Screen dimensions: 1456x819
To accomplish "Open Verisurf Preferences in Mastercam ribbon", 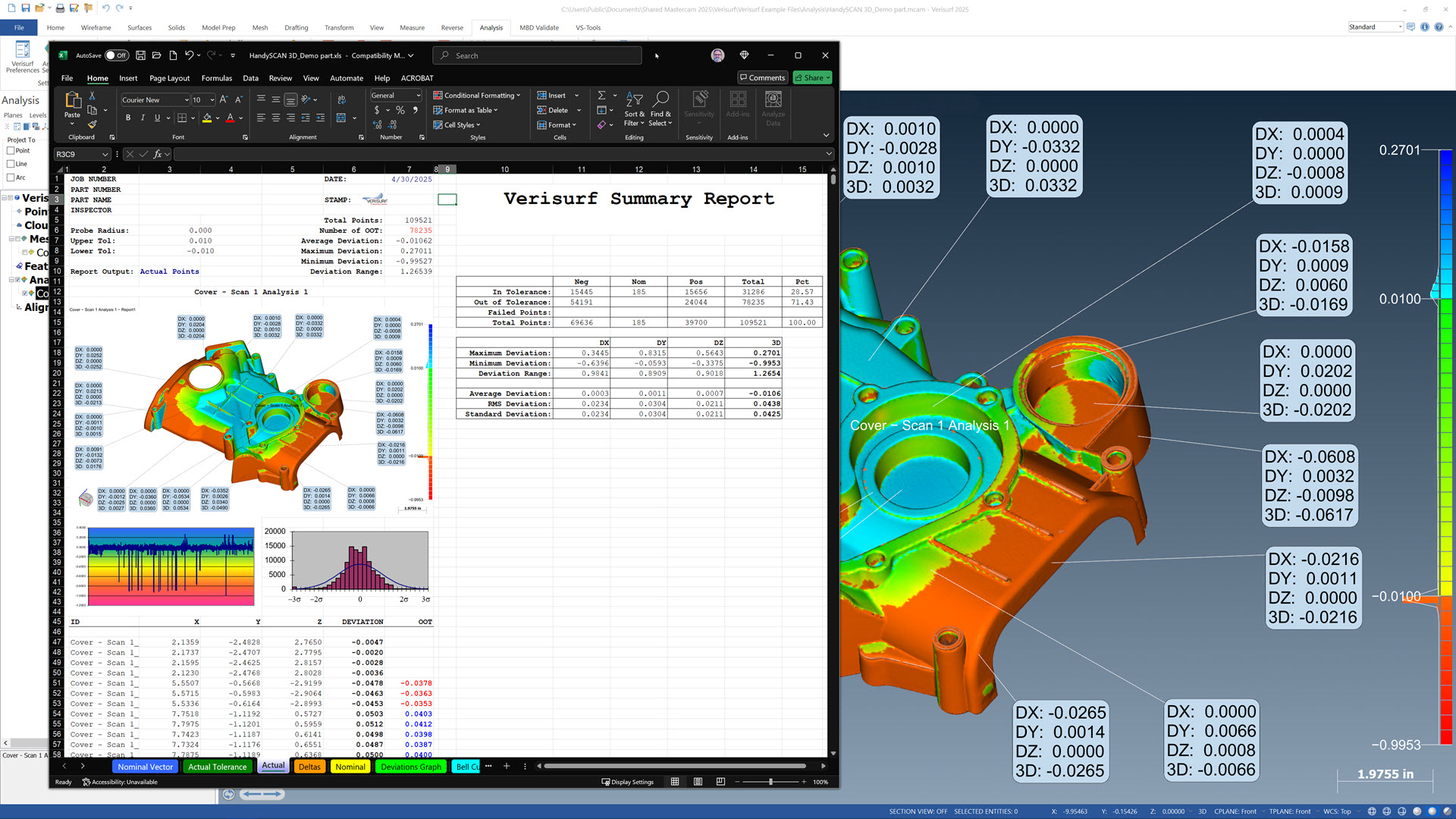I will 23,55.
